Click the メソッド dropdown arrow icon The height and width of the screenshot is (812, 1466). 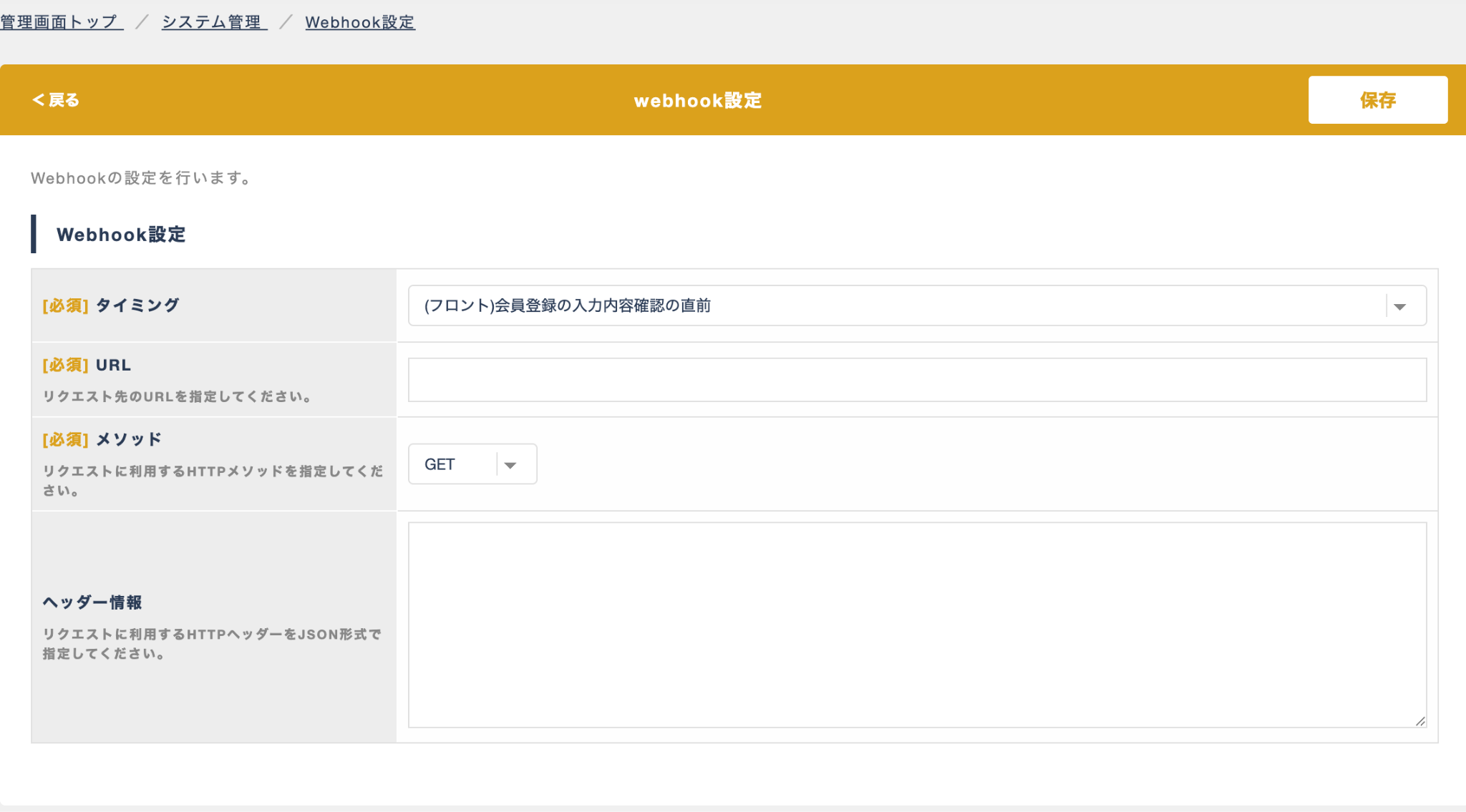click(510, 465)
